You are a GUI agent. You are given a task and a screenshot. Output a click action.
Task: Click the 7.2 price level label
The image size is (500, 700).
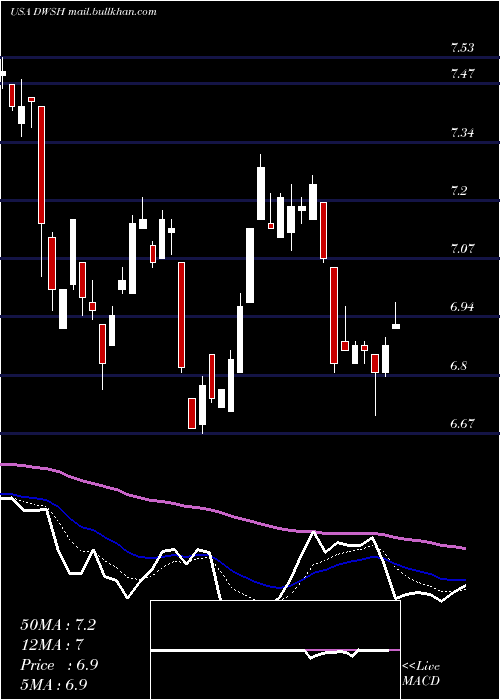(459, 191)
